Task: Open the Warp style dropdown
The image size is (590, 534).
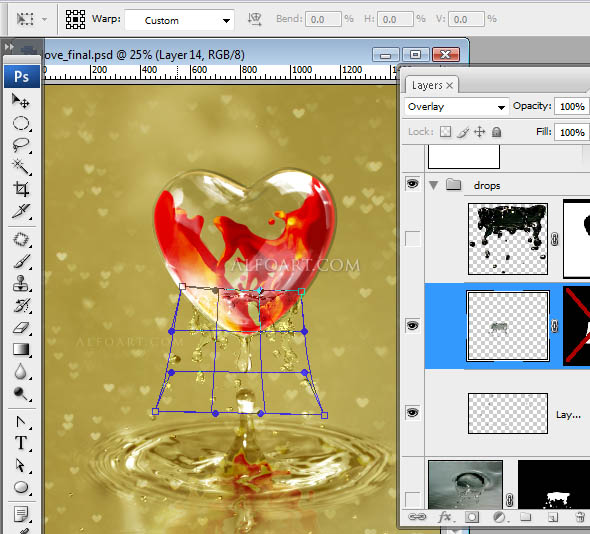Action: pyautogui.click(x=179, y=20)
